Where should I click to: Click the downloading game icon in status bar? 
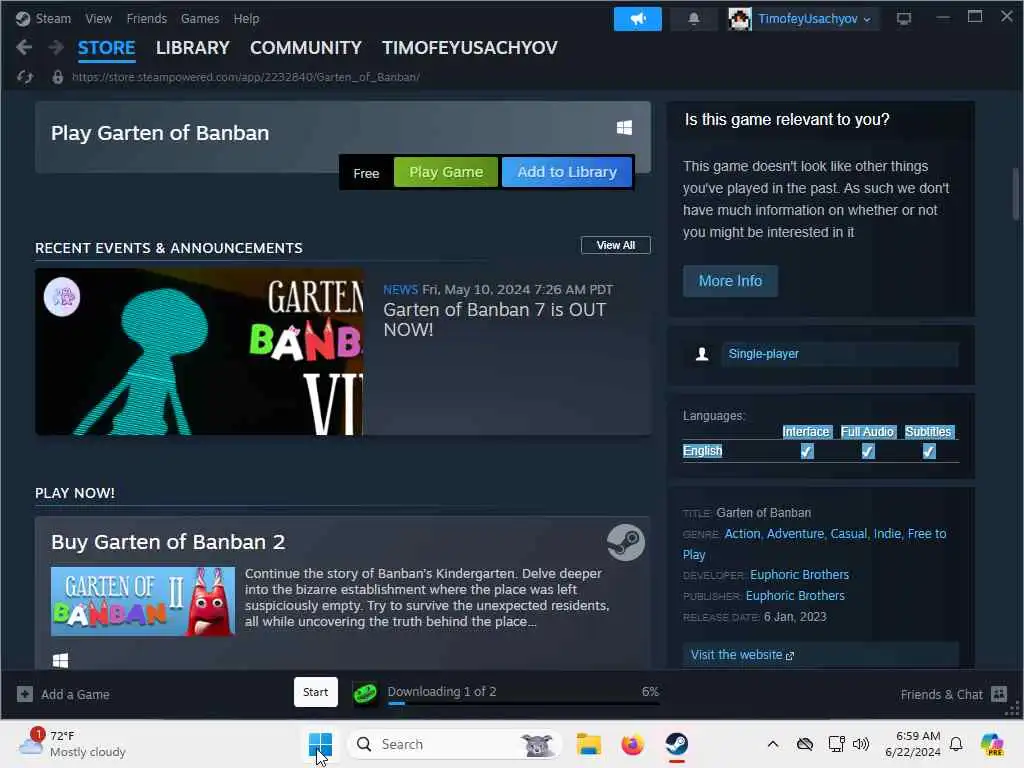[365, 693]
